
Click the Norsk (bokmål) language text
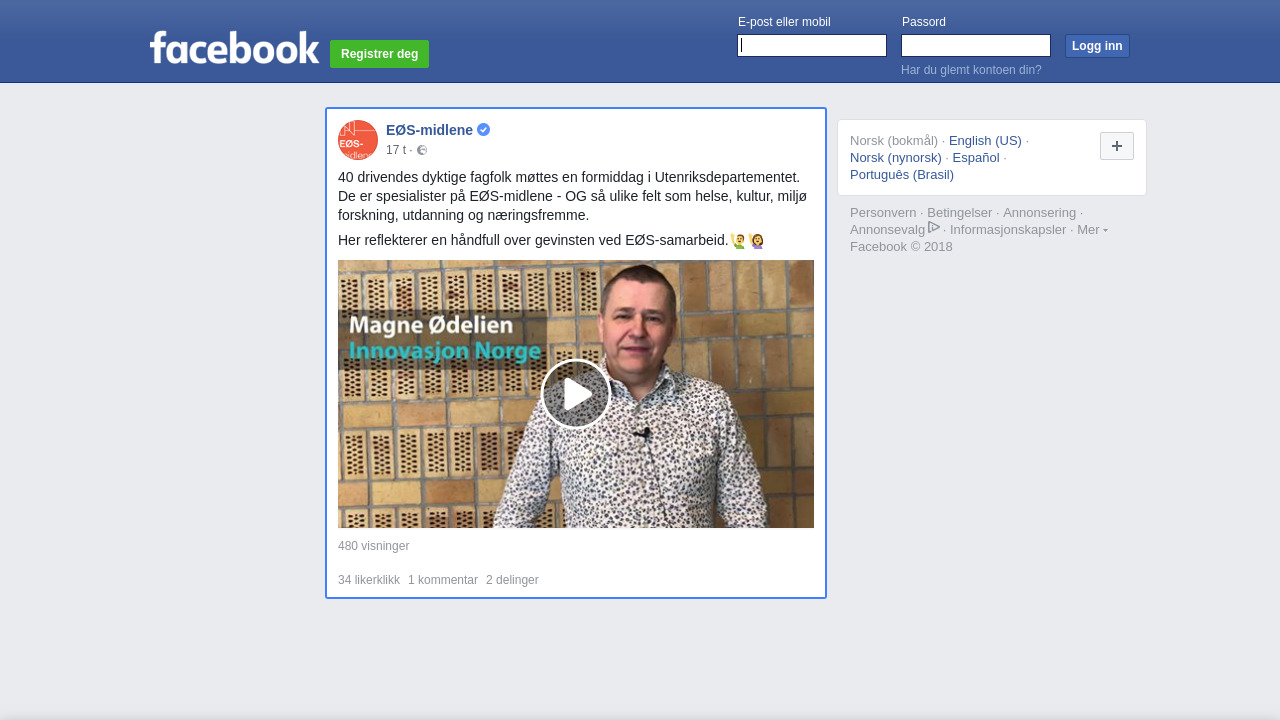[894, 140]
